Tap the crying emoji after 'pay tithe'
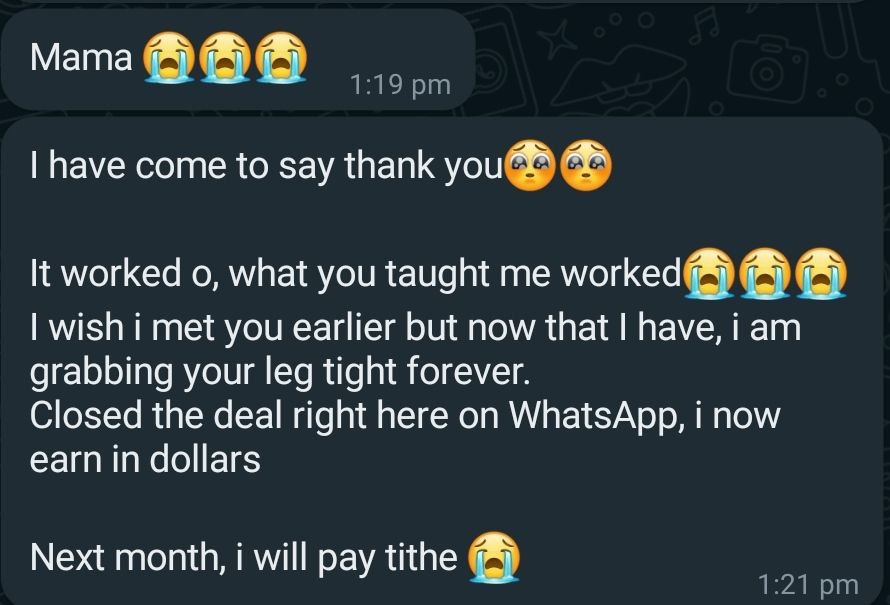Viewport: 890px width, 605px height. (493, 557)
